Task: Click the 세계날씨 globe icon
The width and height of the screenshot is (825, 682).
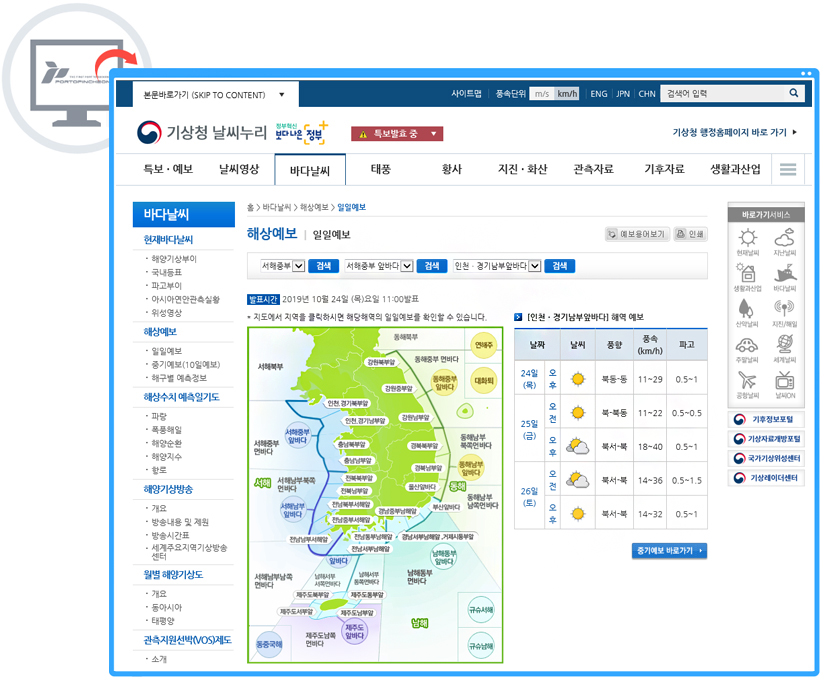Action: click(784, 345)
